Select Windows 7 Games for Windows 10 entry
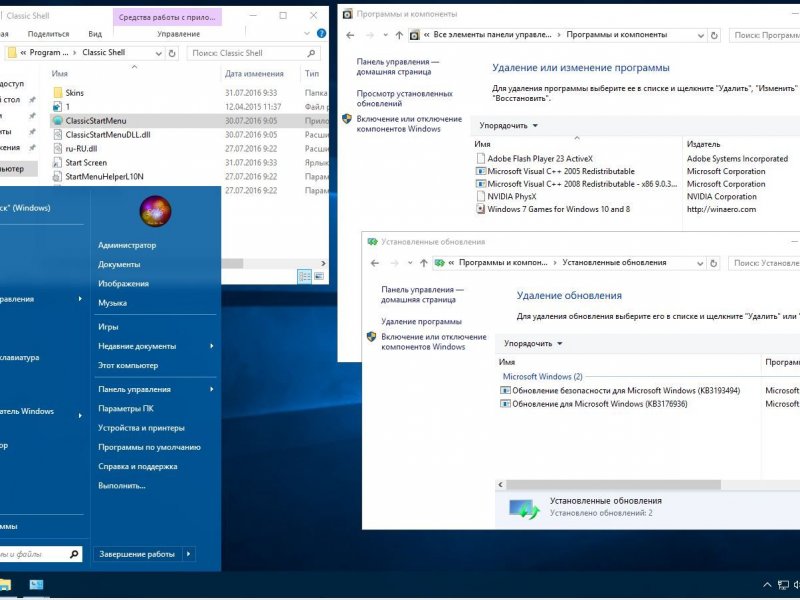 (553, 209)
